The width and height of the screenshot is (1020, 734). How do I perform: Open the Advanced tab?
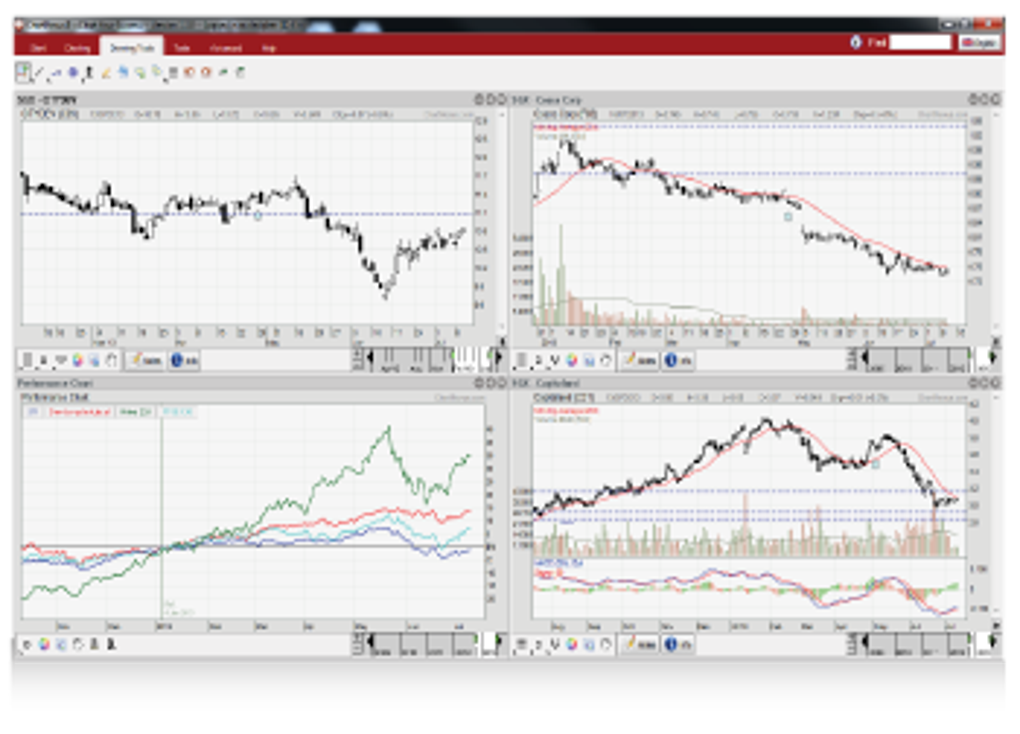(x=226, y=48)
